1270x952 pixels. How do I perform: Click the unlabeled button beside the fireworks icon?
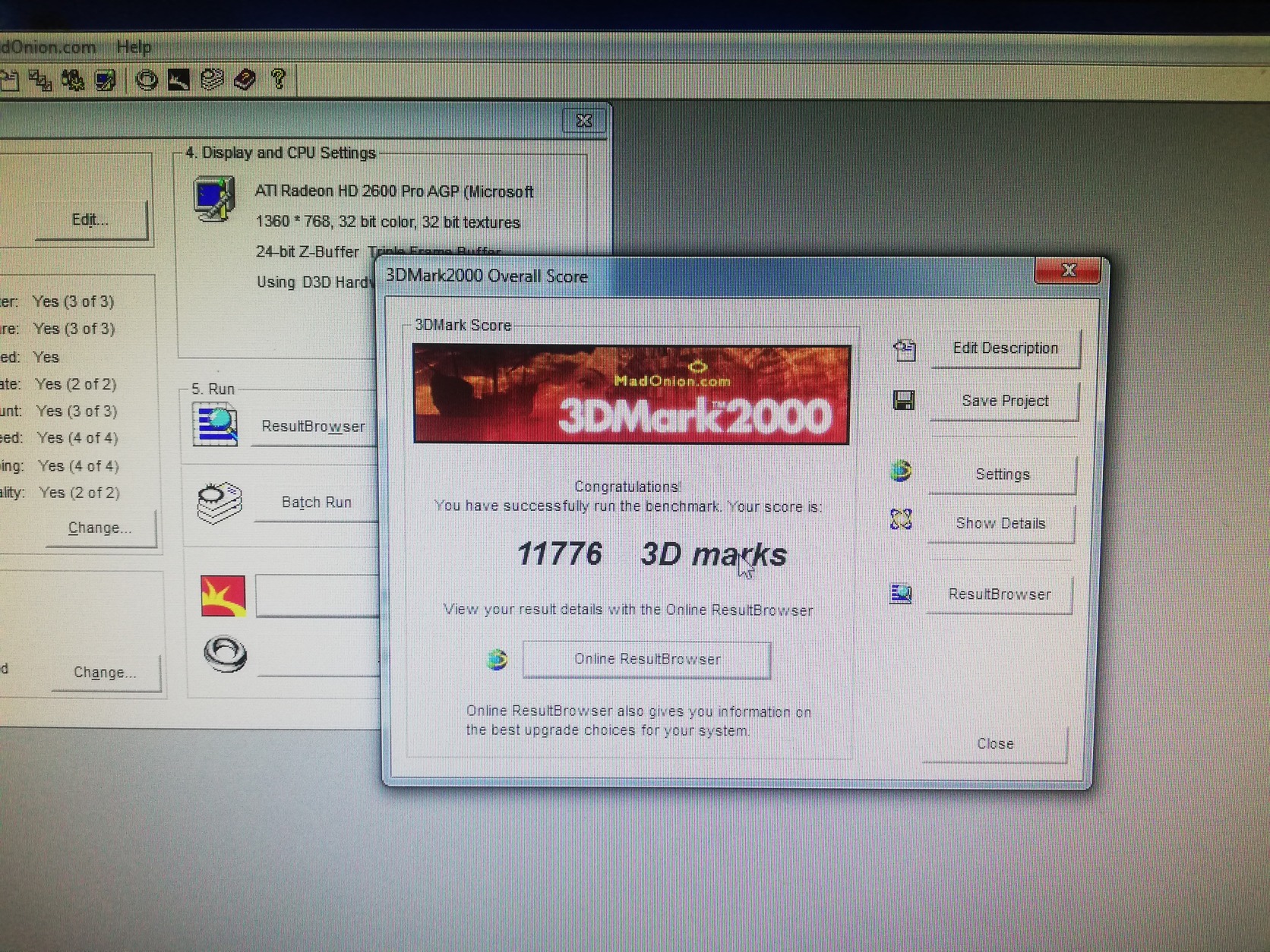coord(317,596)
